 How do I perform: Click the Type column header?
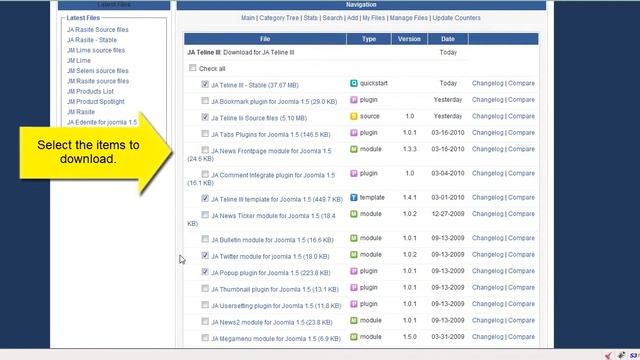[369, 39]
